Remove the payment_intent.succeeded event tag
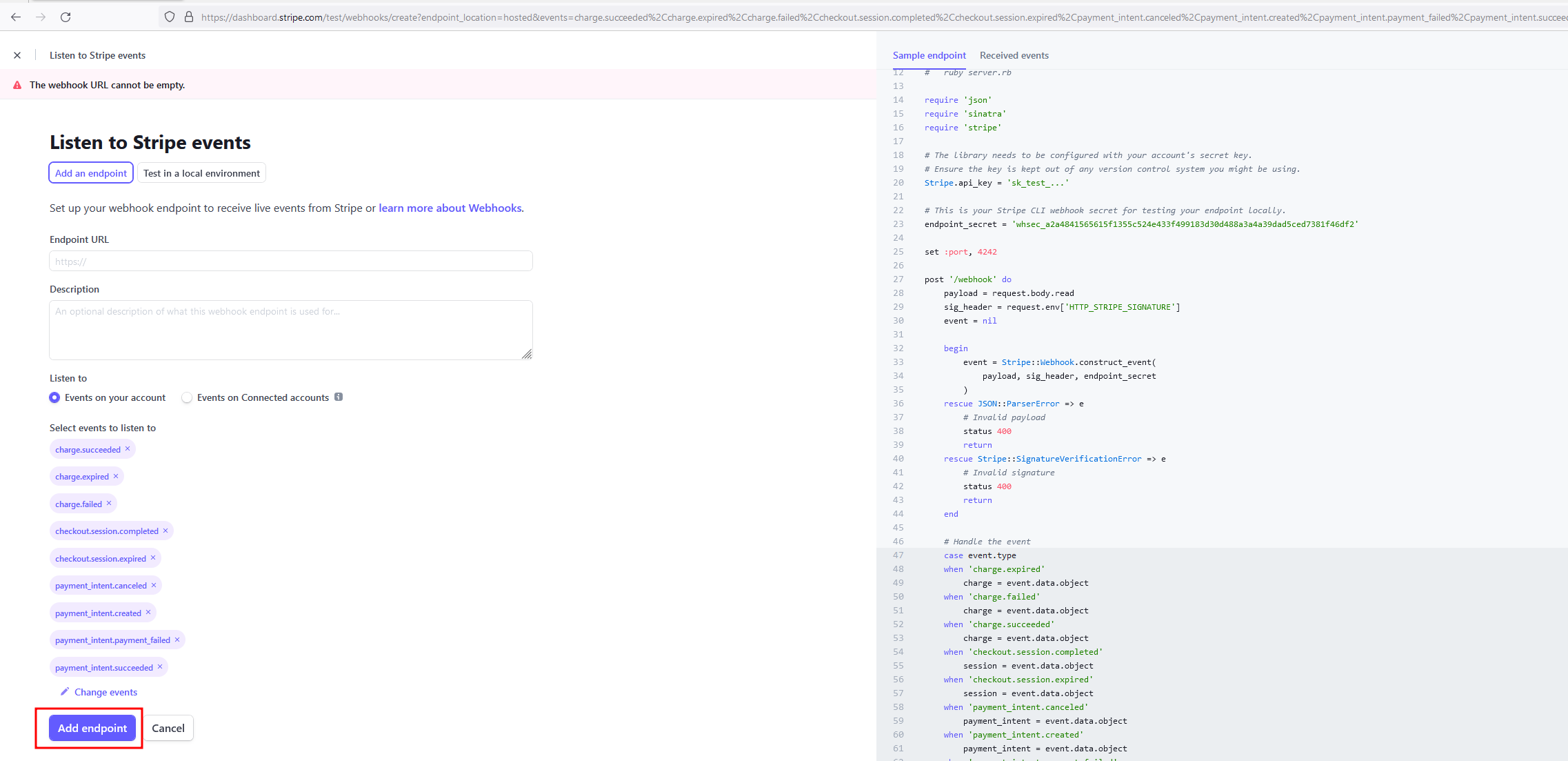 coord(160,666)
